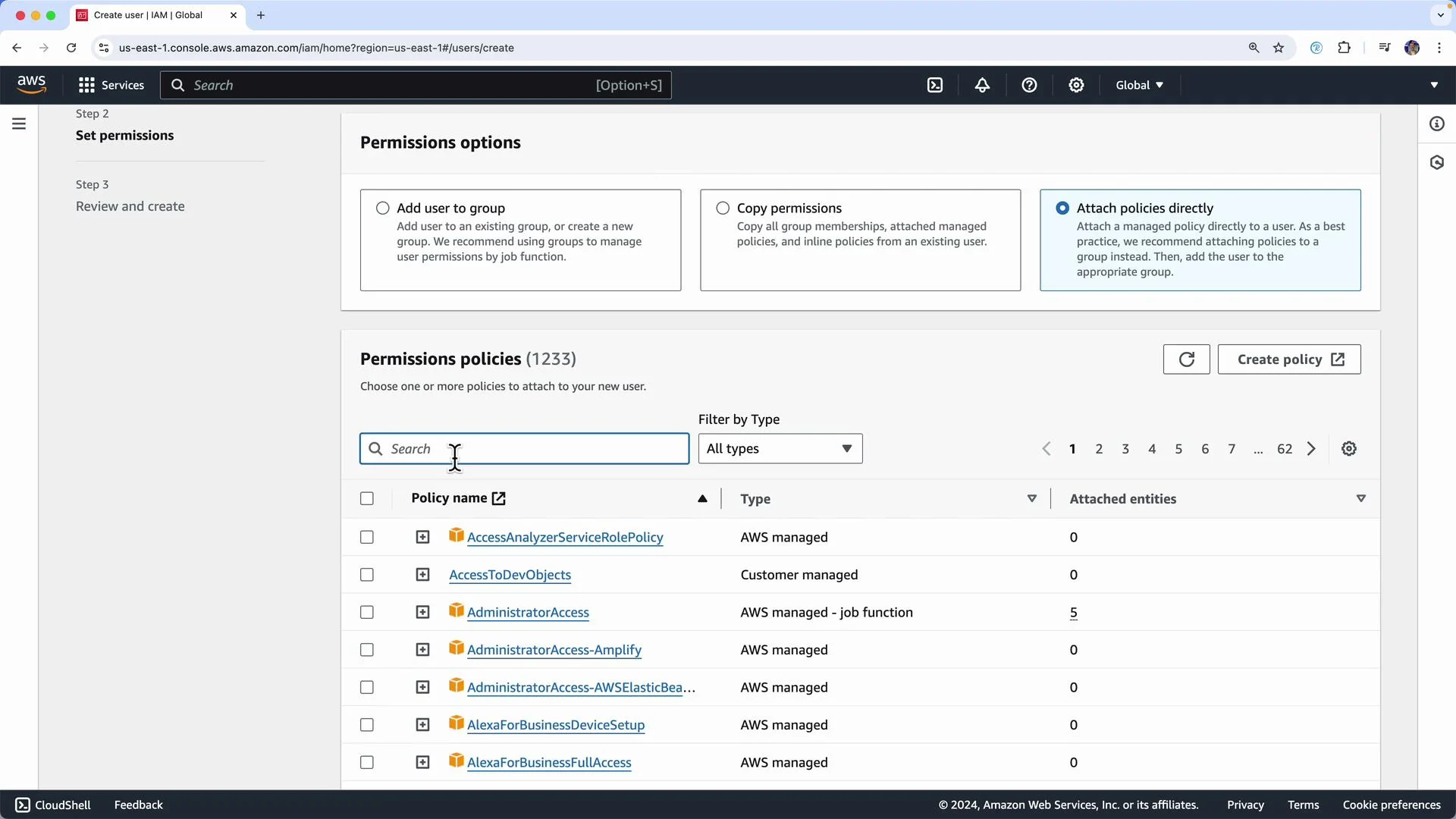The width and height of the screenshot is (1456, 819).
Task: Focus the AWS top navigation search box
Action: [x=416, y=85]
